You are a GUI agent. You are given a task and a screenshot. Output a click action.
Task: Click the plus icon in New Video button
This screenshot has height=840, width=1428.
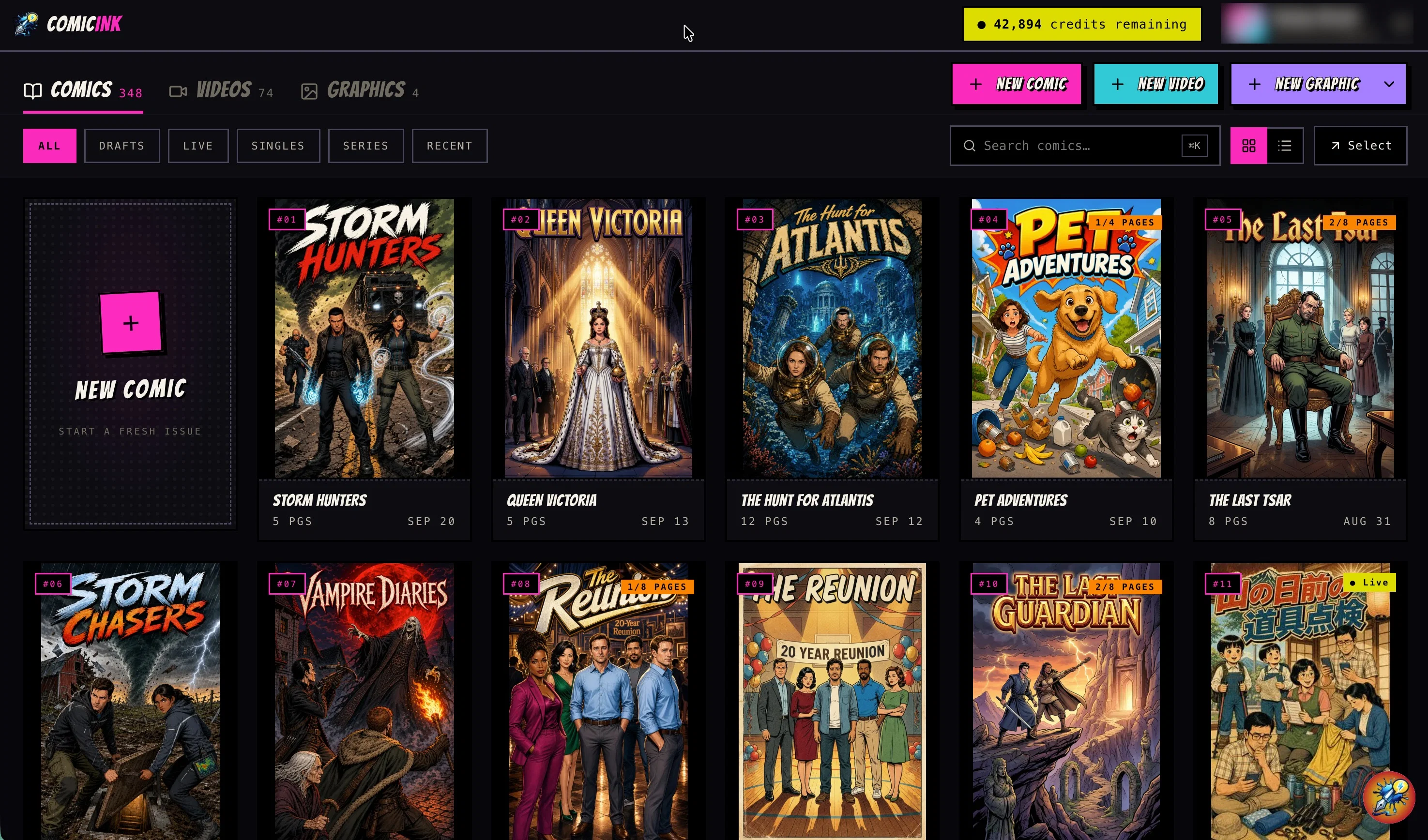pos(1117,84)
